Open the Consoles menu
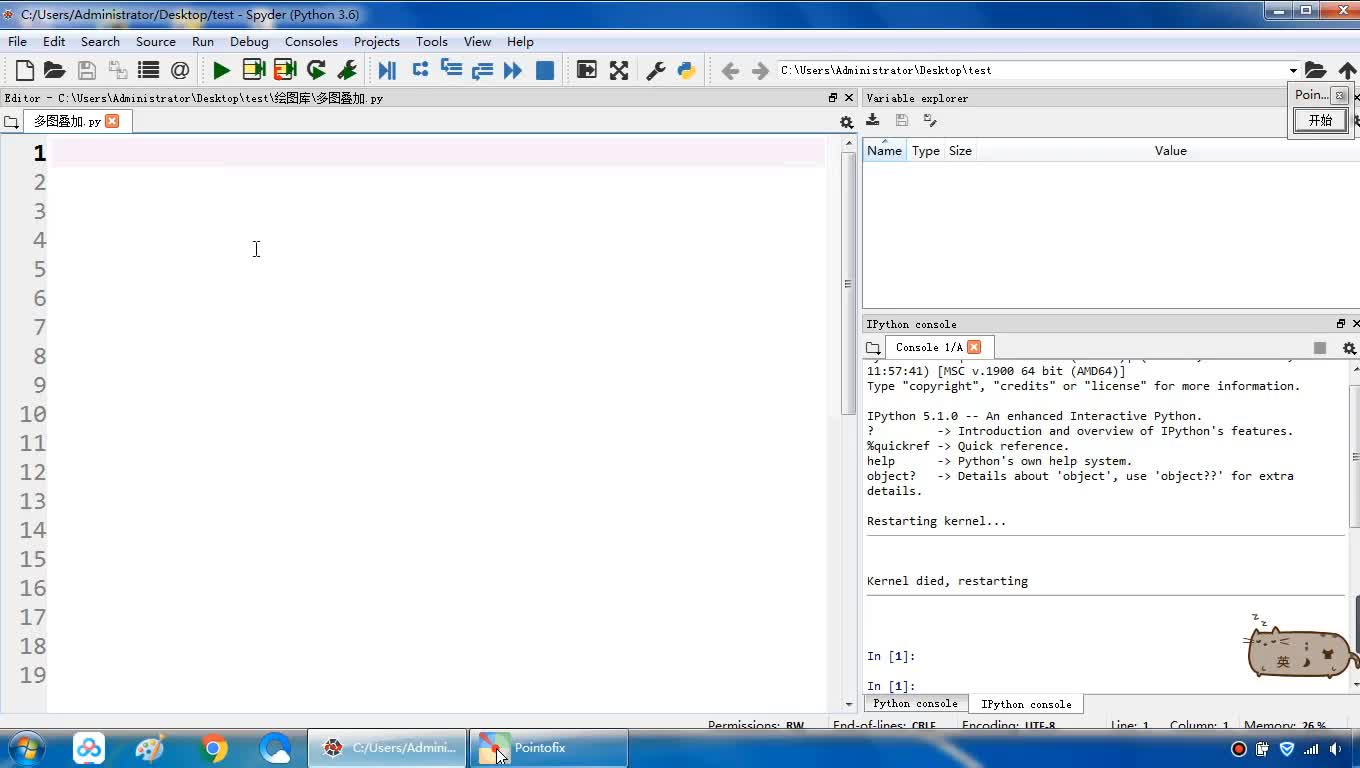The width and height of the screenshot is (1360, 768). tap(310, 41)
